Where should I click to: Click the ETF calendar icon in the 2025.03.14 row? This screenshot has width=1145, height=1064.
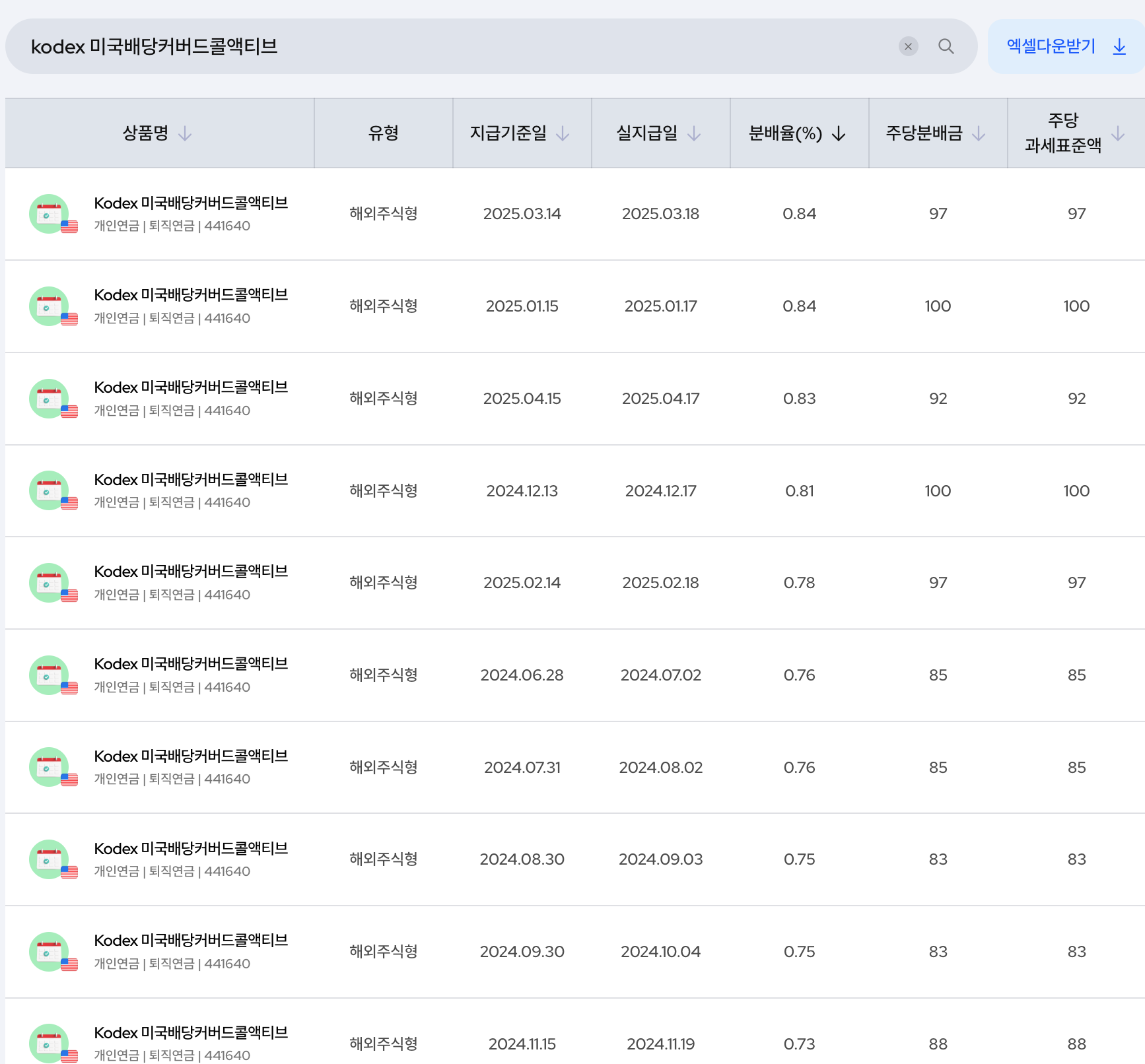click(53, 214)
